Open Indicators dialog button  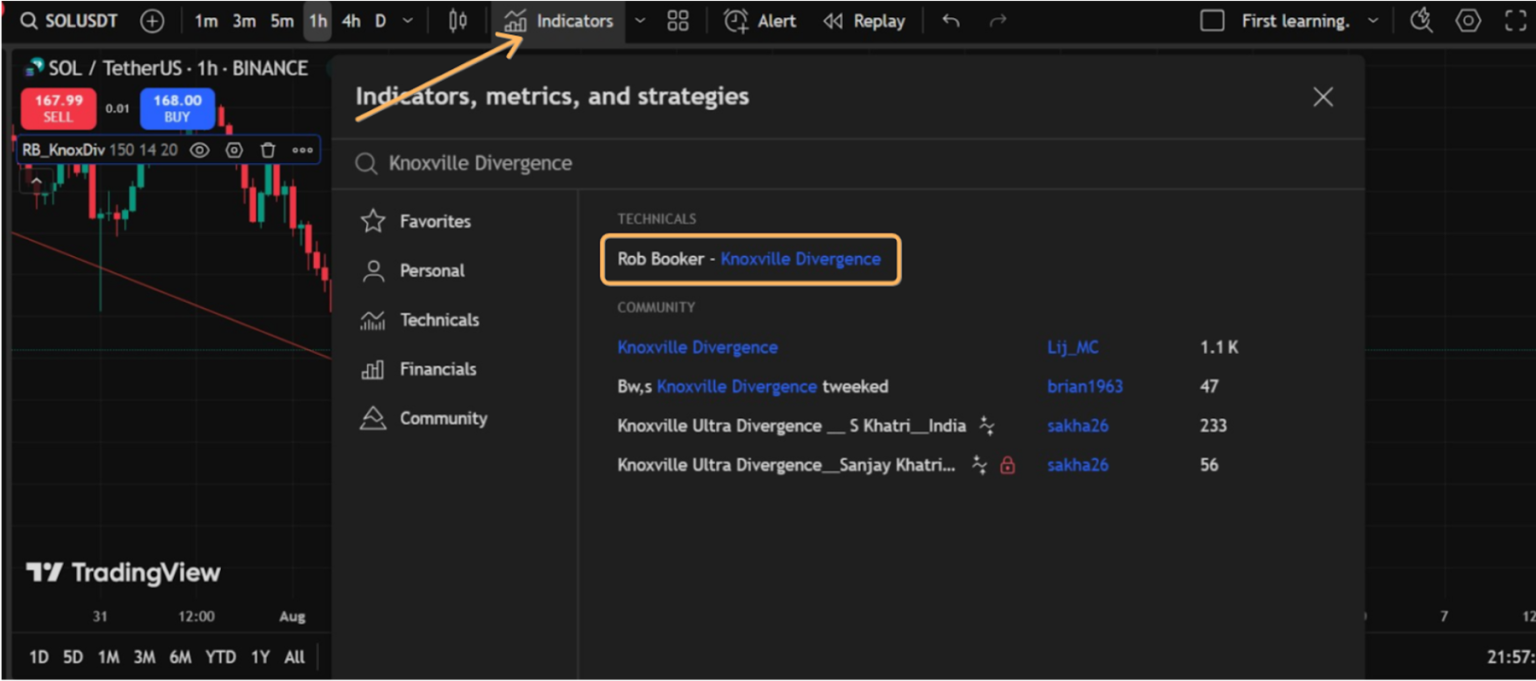click(558, 21)
